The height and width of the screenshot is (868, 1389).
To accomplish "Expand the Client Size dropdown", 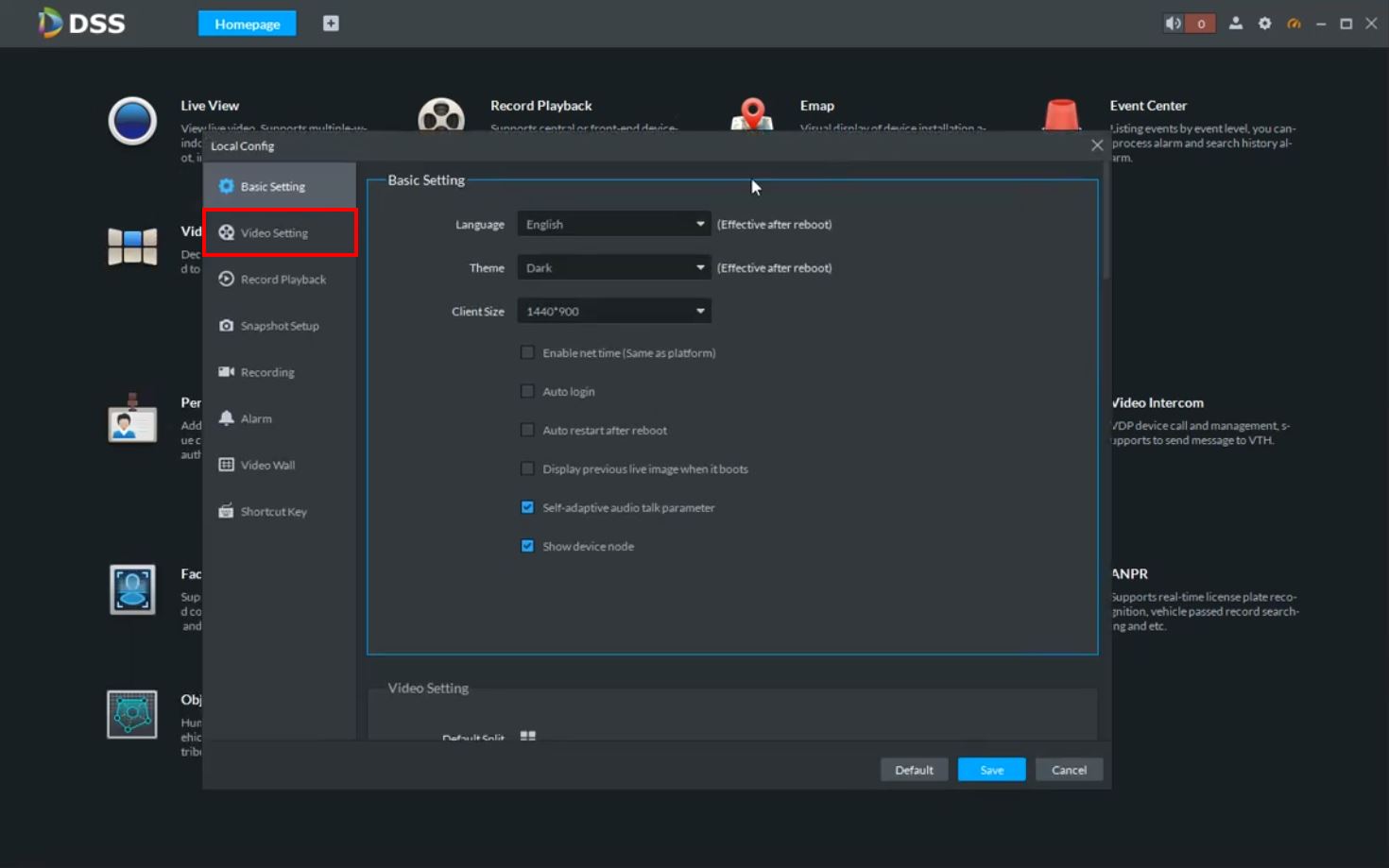I will pyautogui.click(x=613, y=312).
